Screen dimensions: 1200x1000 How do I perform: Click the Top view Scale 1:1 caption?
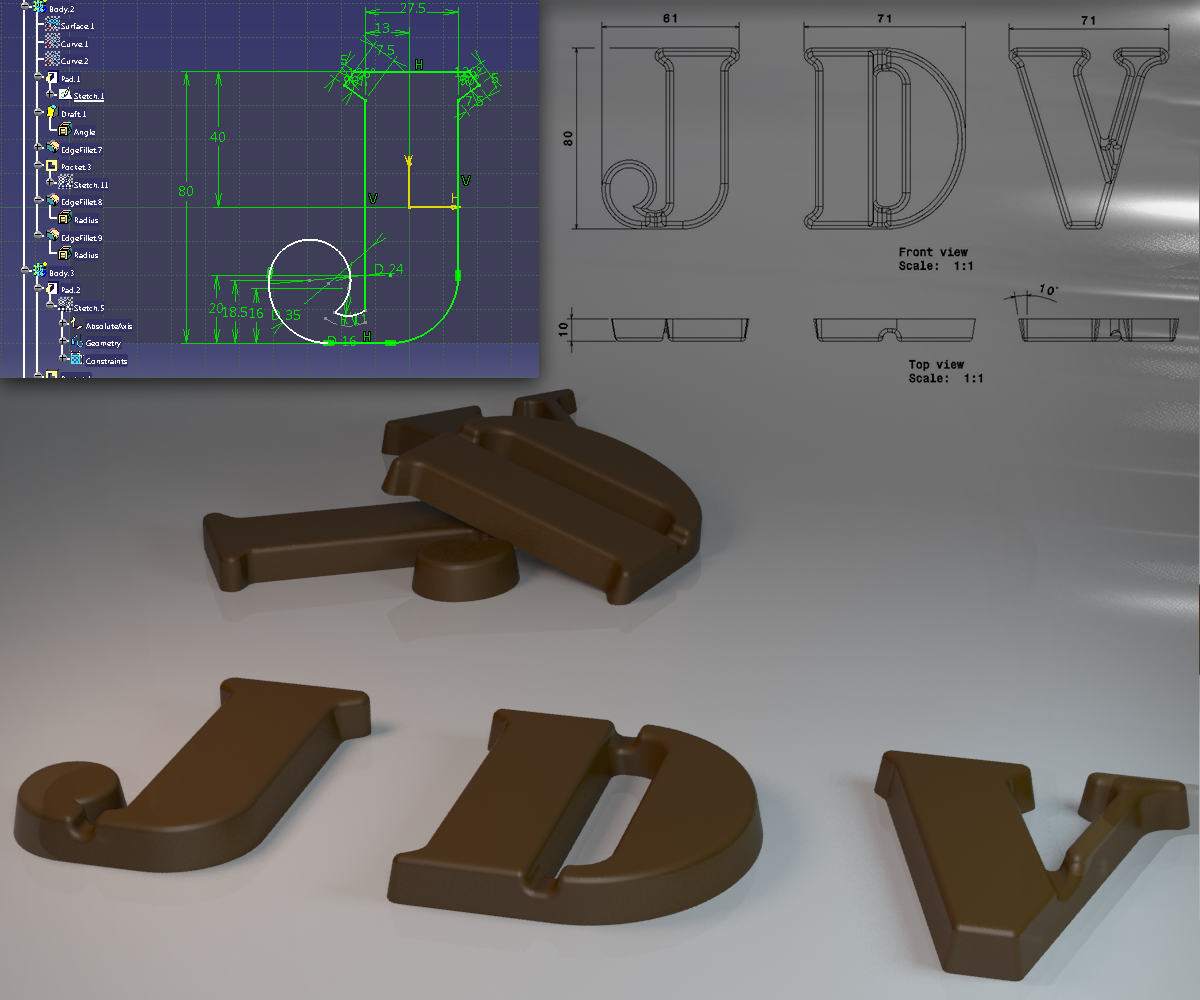pyautogui.click(x=946, y=372)
